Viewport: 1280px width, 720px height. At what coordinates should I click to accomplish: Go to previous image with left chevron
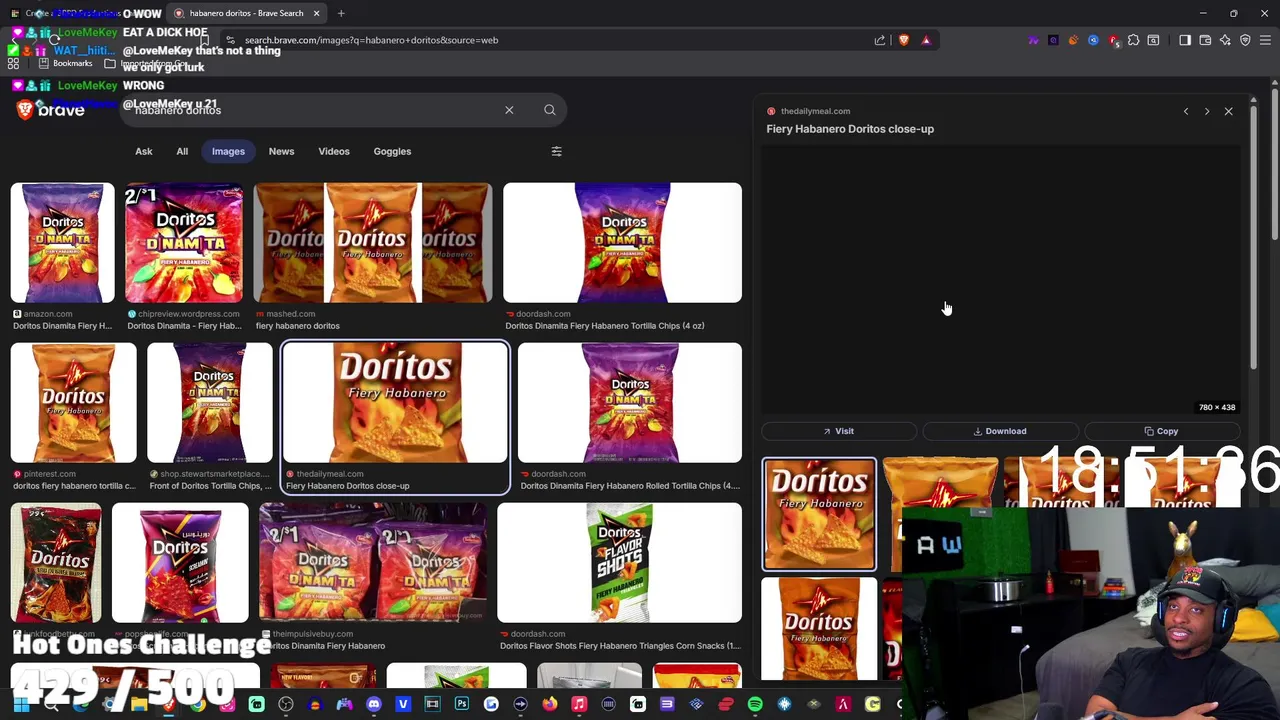[1186, 111]
